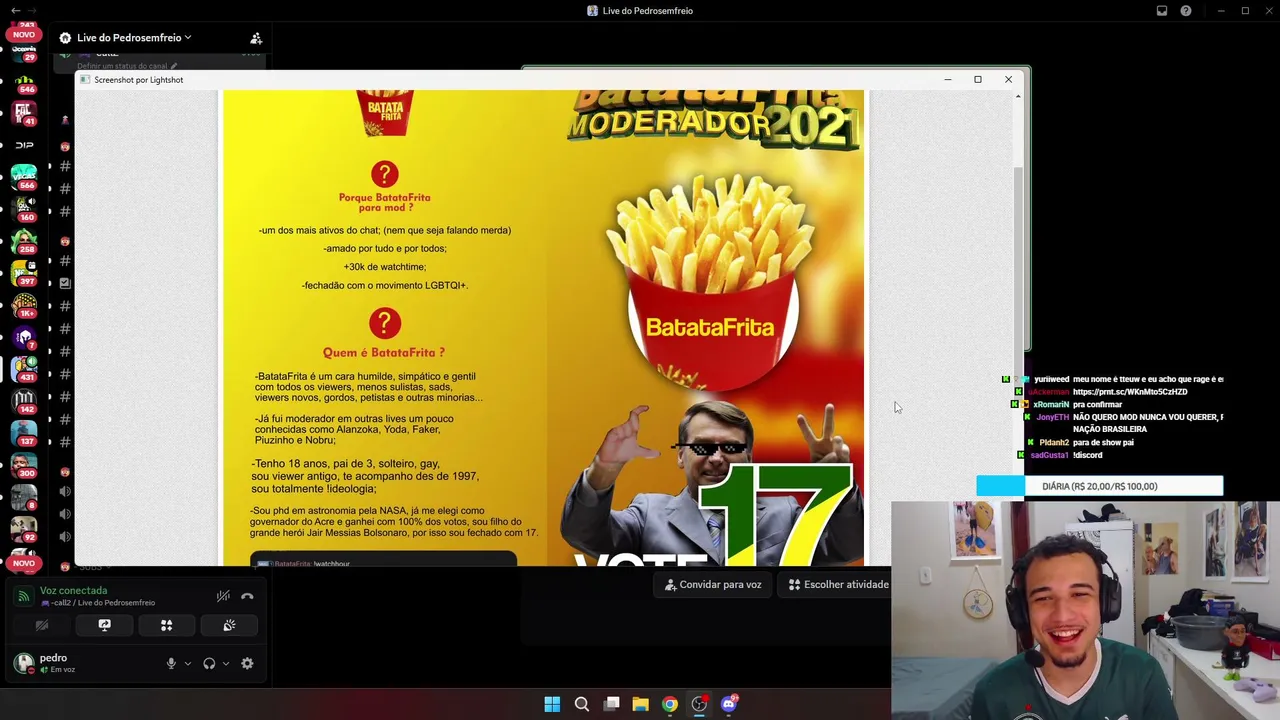Open voice connection signal details

(x=23, y=596)
